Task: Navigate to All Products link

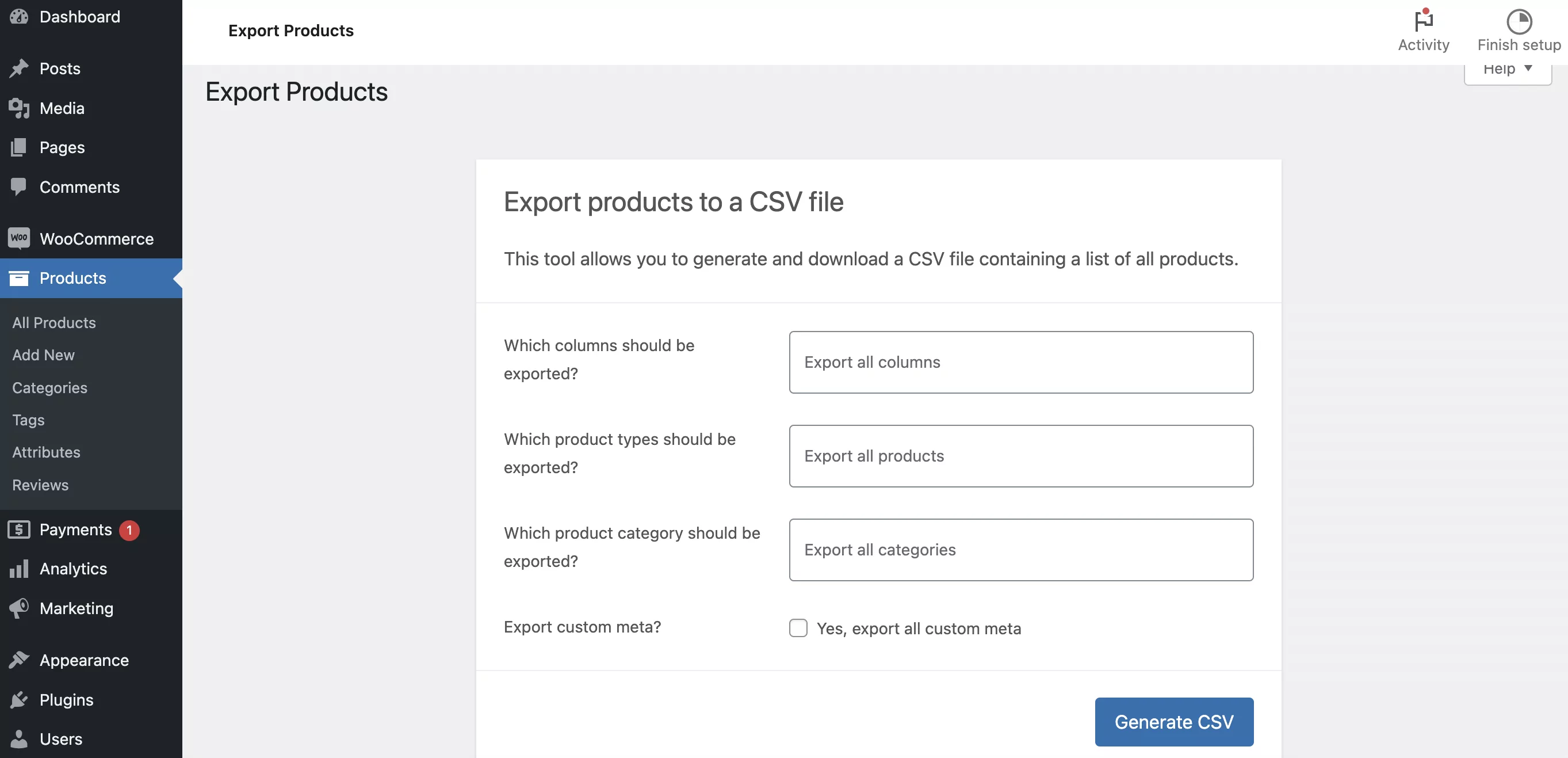Action: tap(53, 323)
